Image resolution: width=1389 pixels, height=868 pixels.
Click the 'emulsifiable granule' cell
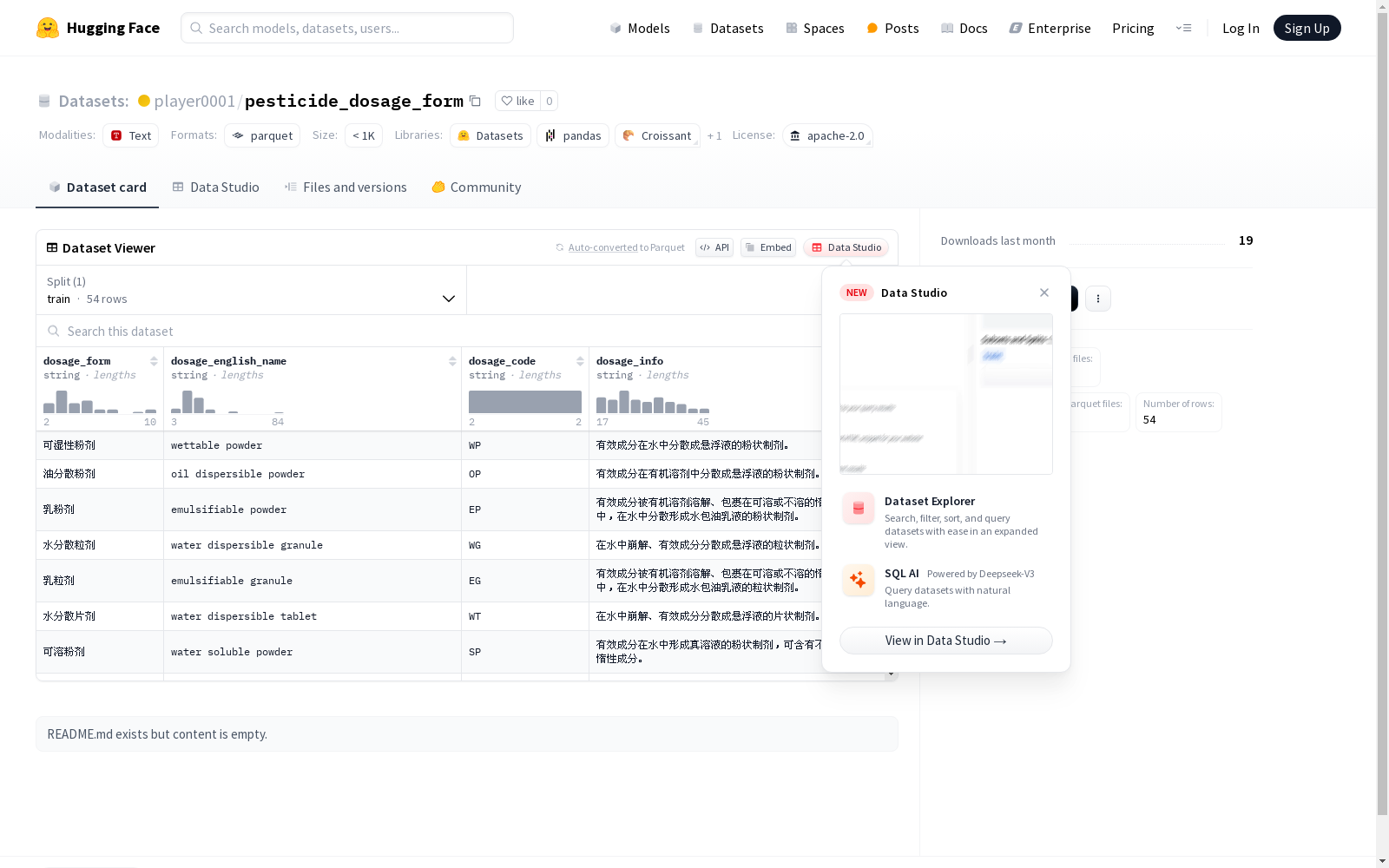pyautogui.click(x=313, y=581)
